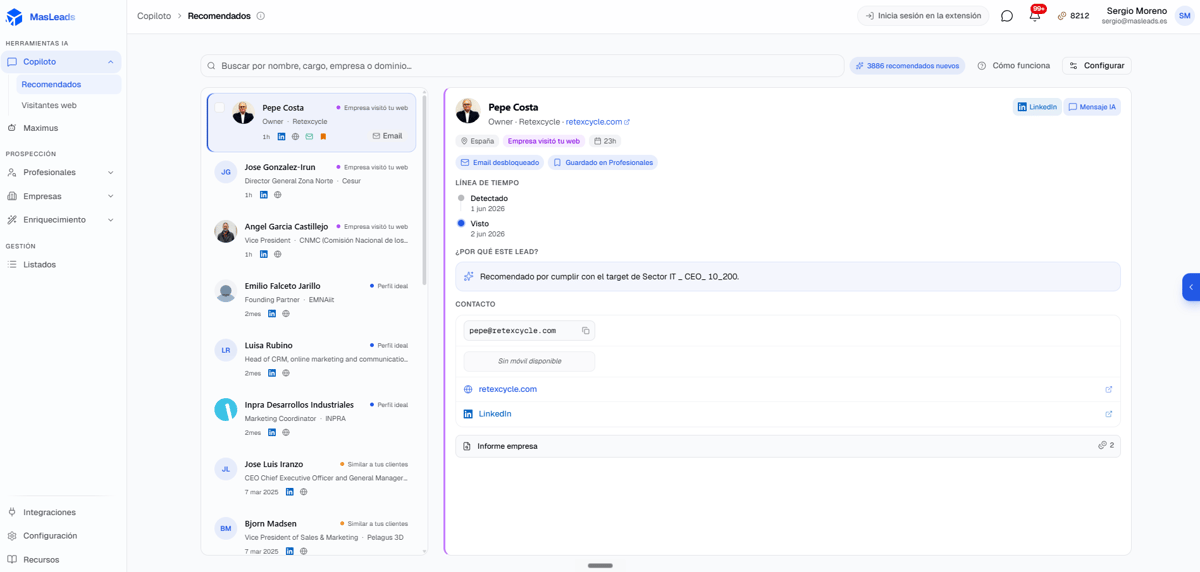
Task: Click Luisa Rubino's globe icon
Action: point(286,373)
